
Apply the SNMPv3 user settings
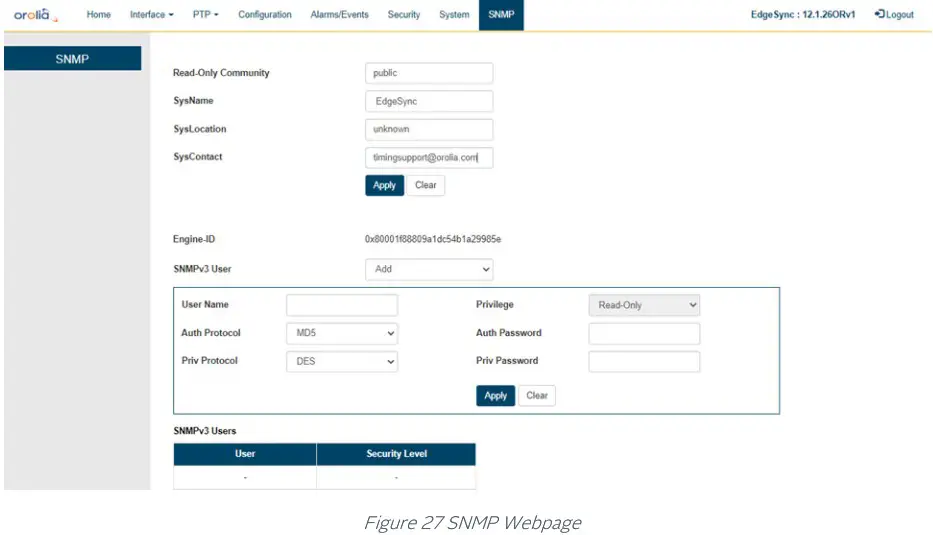pyautogui.click(x=495, y=396)
